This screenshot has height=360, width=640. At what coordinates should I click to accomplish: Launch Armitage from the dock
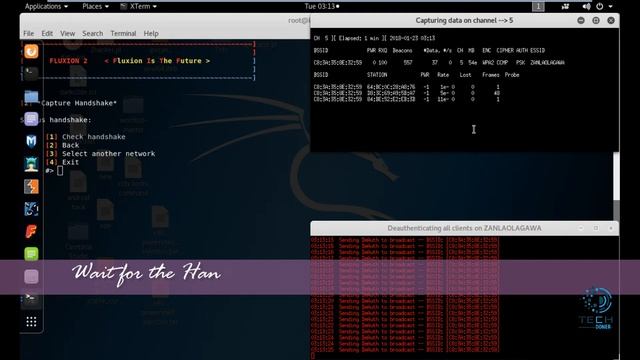pos(31,164)
